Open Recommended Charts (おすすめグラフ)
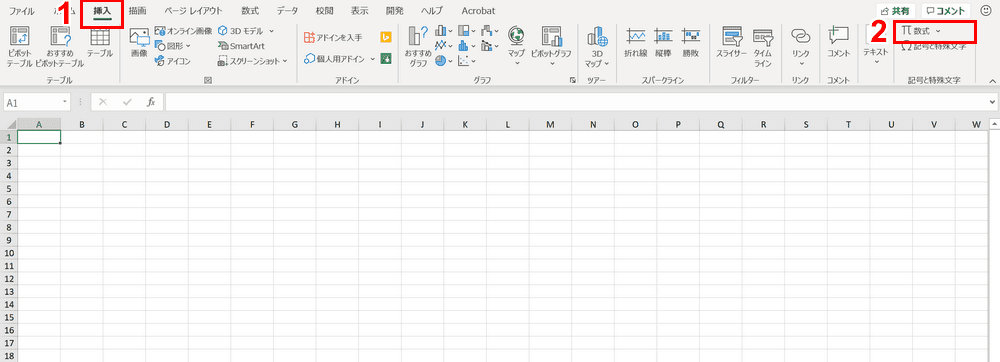 pyautogui.click(x=418, y=47)
